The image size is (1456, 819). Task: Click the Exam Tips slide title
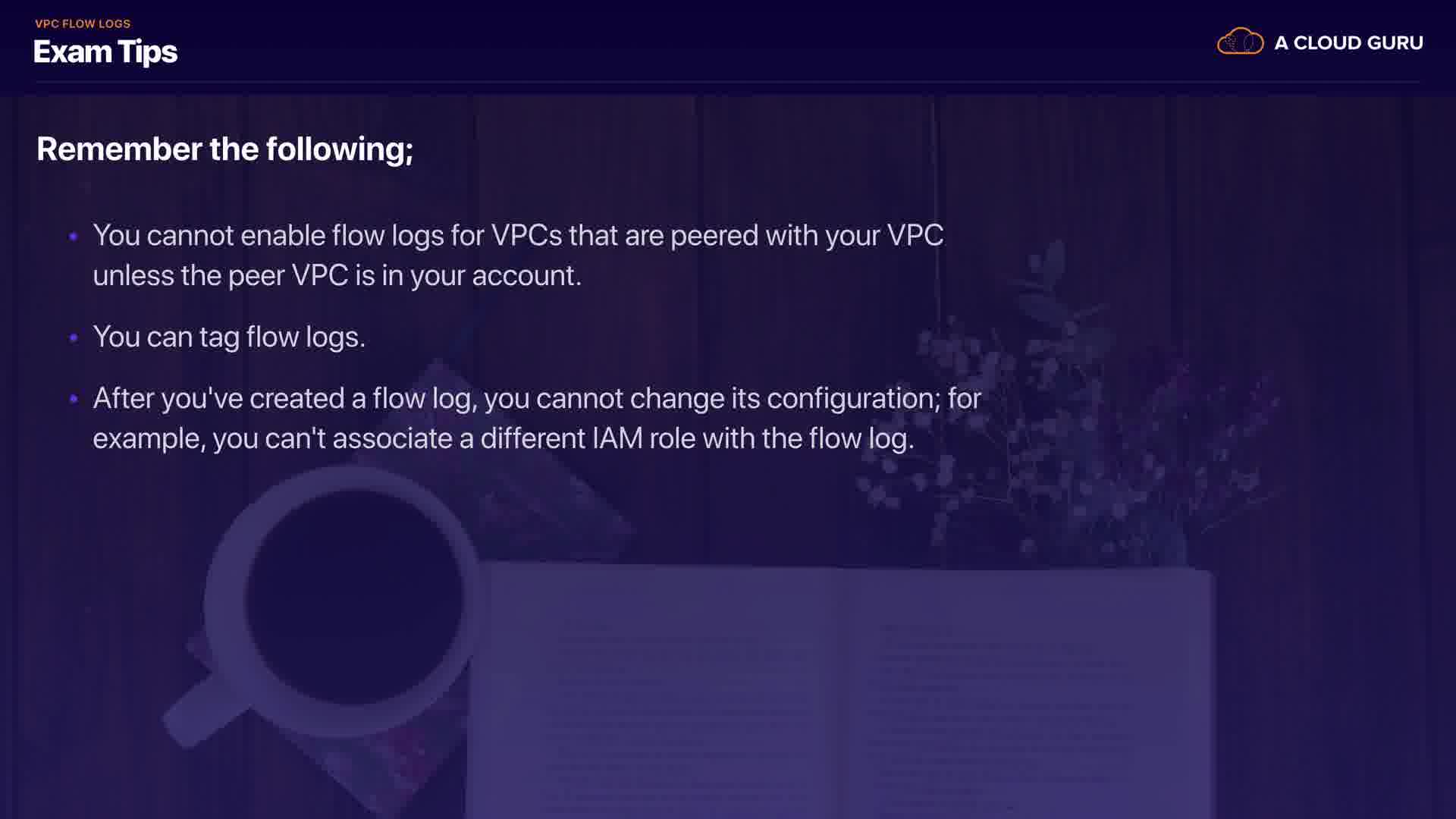pos(105,52)
